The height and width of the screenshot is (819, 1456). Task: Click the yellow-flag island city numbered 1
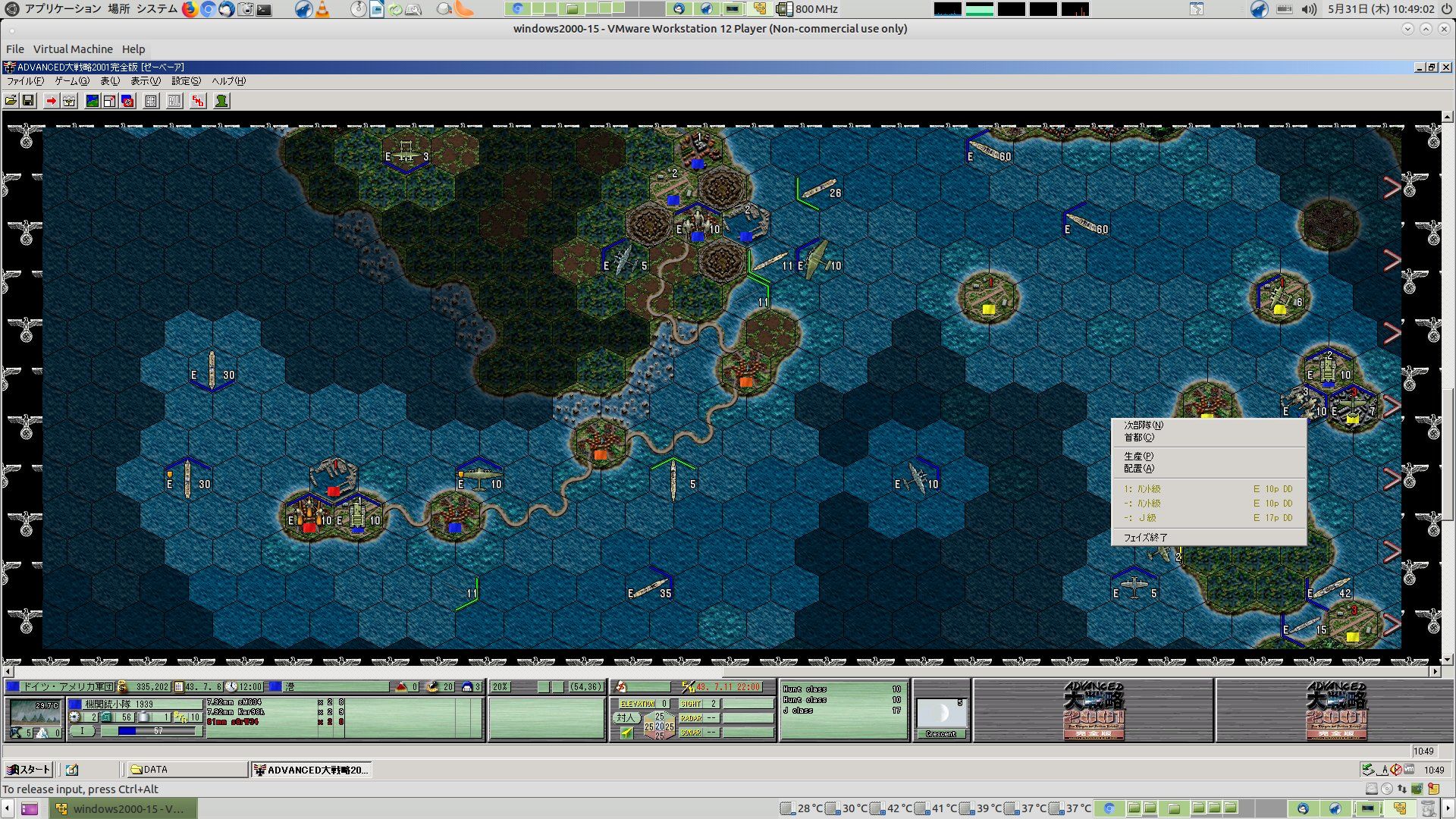pos(989,297)
